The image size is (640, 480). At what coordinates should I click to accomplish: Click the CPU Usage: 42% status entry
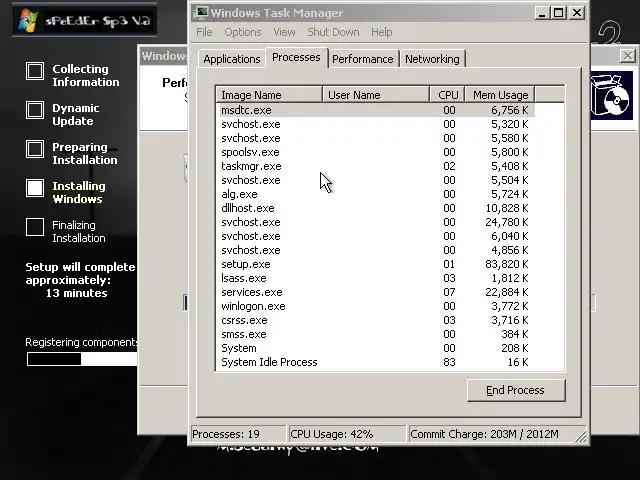347,434
